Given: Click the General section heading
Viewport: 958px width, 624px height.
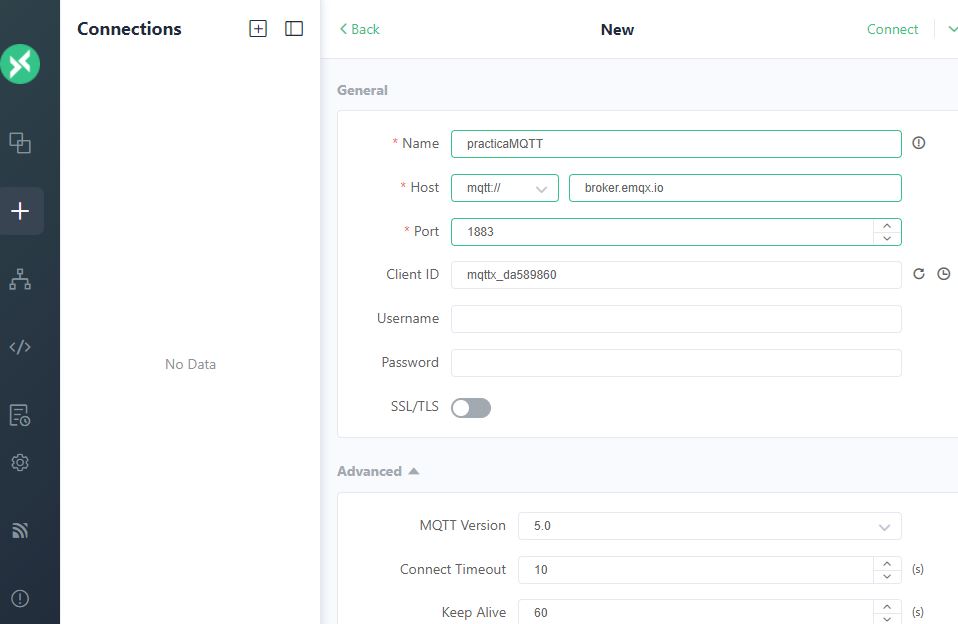Looking at the screenshot, I should click(362, 90).
